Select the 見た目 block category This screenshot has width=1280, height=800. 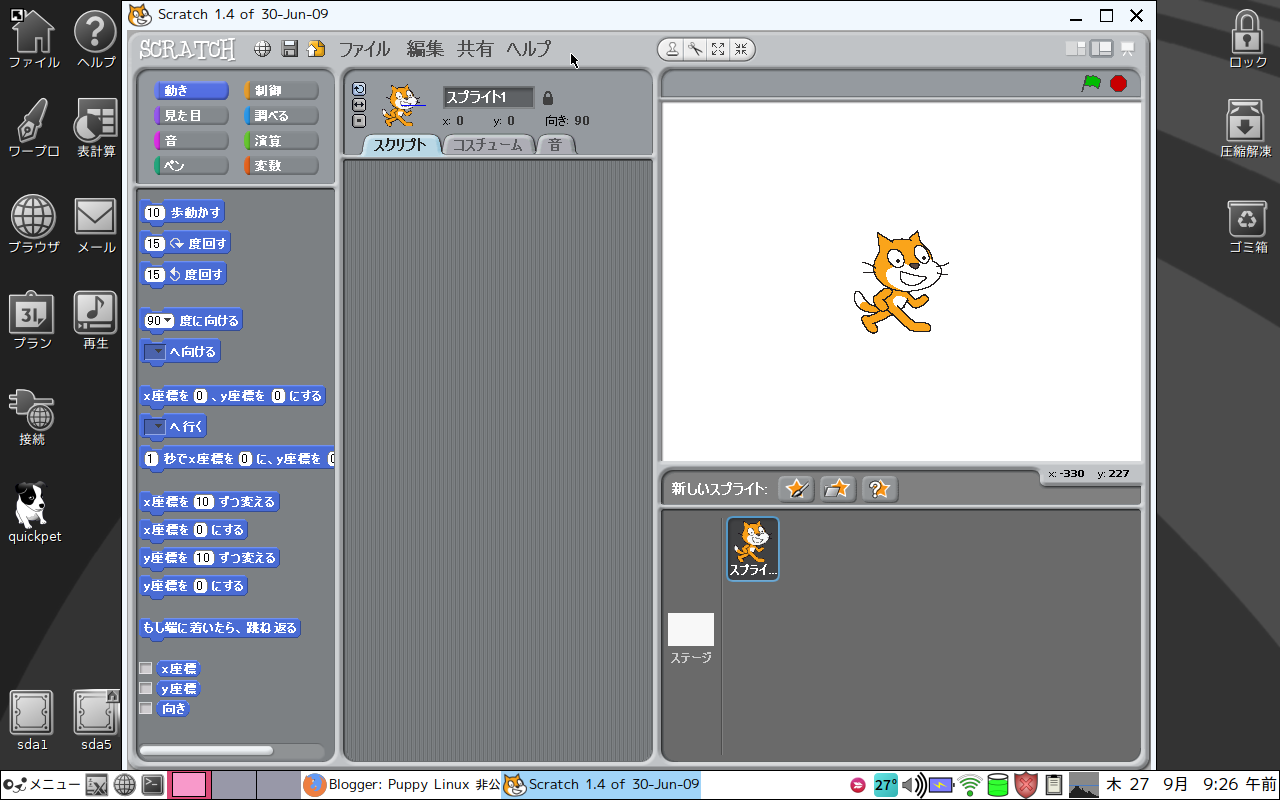tap(191, 116)
